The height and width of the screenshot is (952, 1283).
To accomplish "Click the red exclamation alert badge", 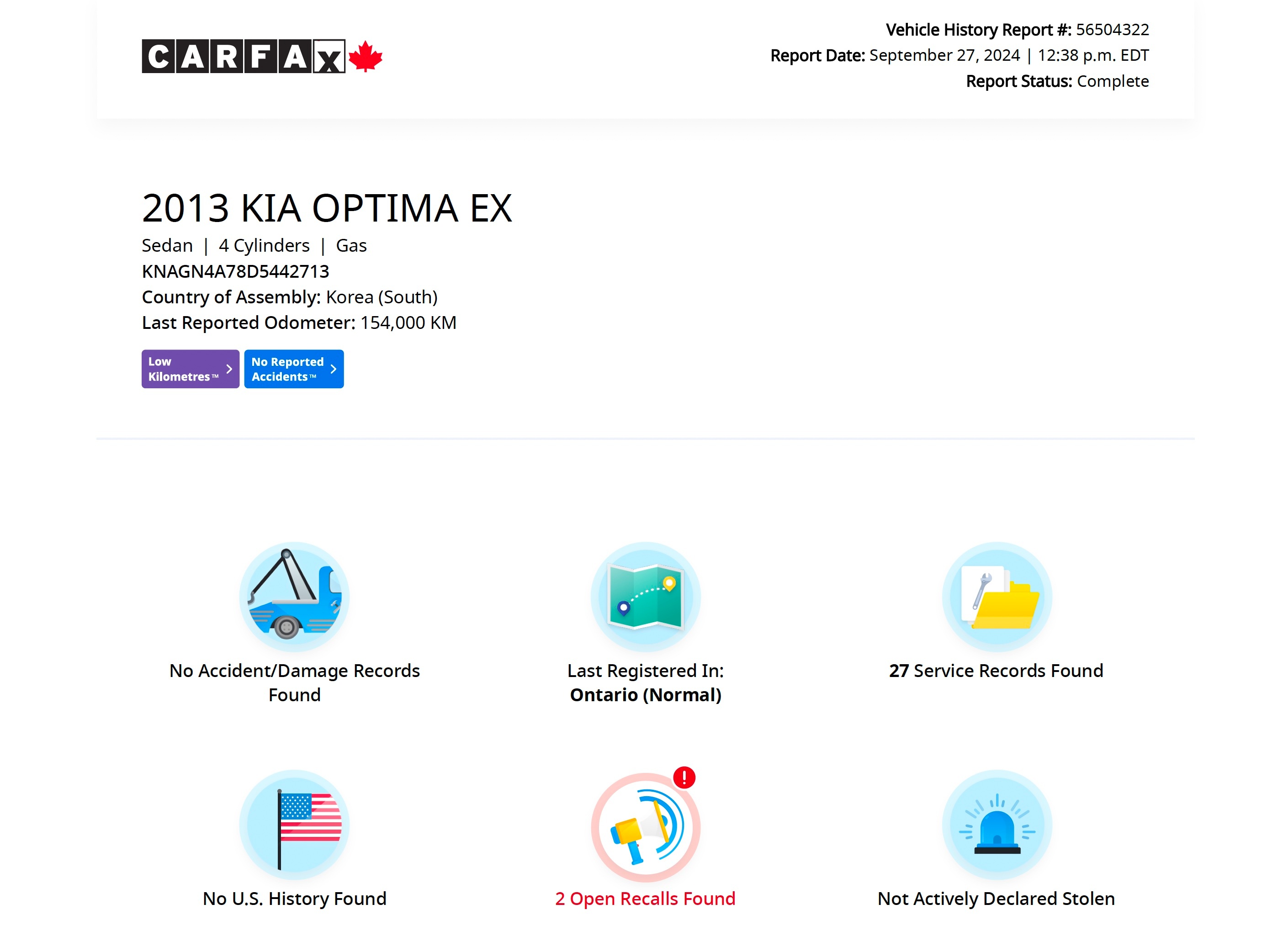I will 684,777.
